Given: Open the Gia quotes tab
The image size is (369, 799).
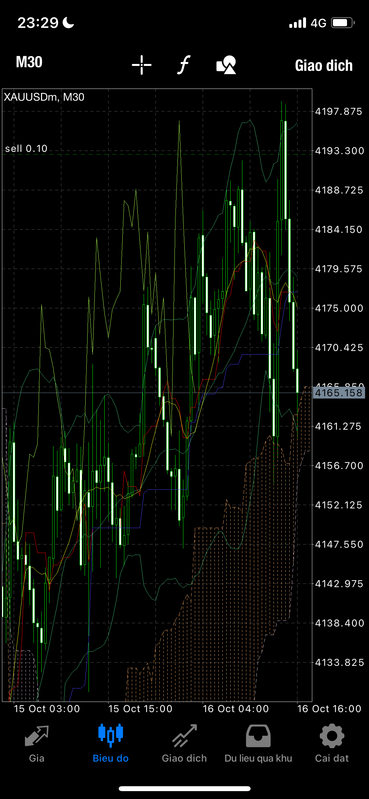Looking at the screenshot, I should 37,744.
